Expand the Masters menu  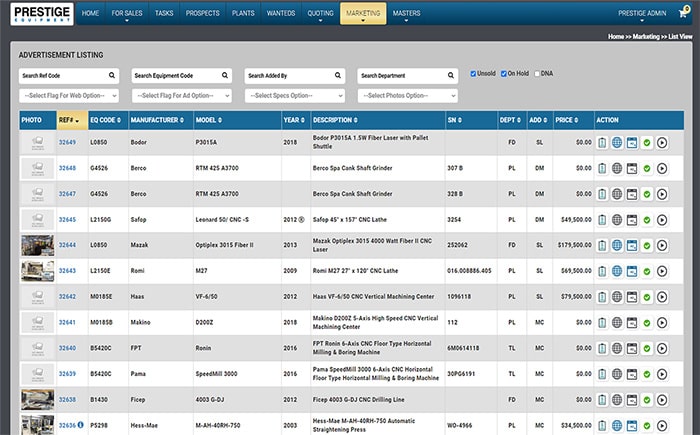[406, 13]
